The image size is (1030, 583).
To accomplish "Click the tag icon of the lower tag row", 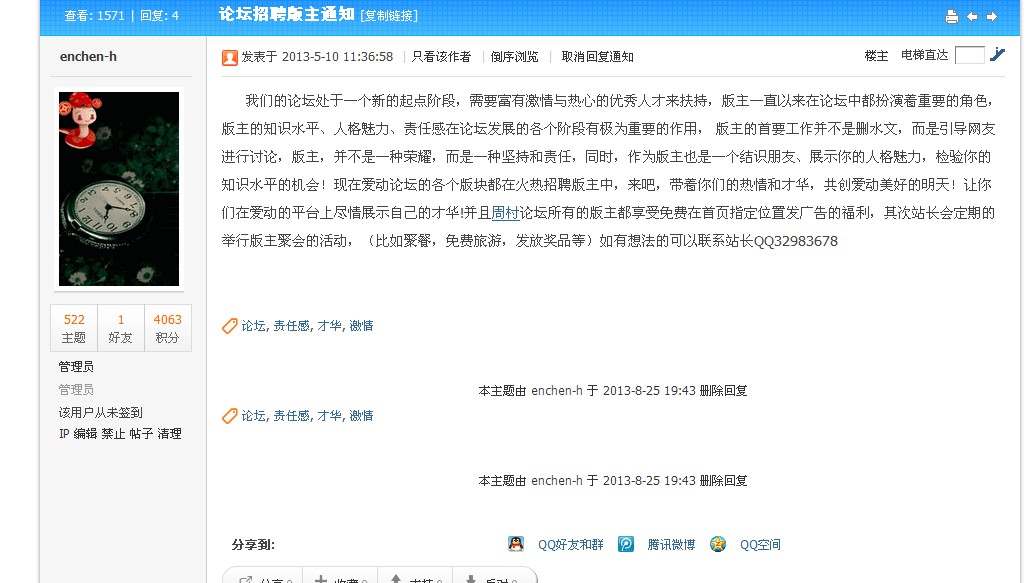I will (x=229, y=416).
